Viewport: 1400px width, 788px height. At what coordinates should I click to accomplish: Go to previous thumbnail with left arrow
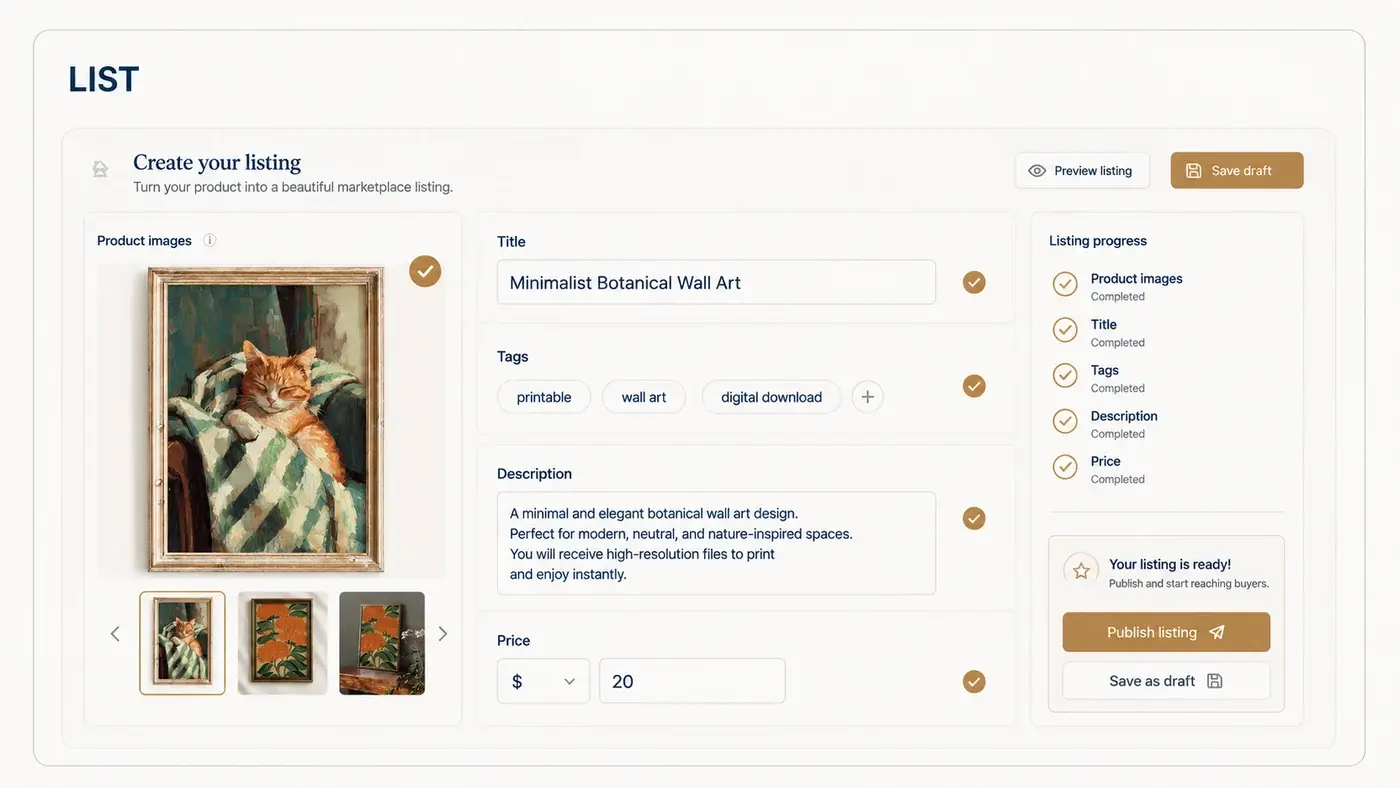pos(115,634)
